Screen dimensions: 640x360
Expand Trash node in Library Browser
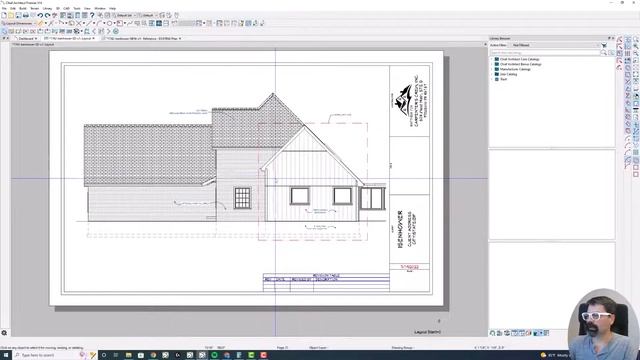pos(492,79)
